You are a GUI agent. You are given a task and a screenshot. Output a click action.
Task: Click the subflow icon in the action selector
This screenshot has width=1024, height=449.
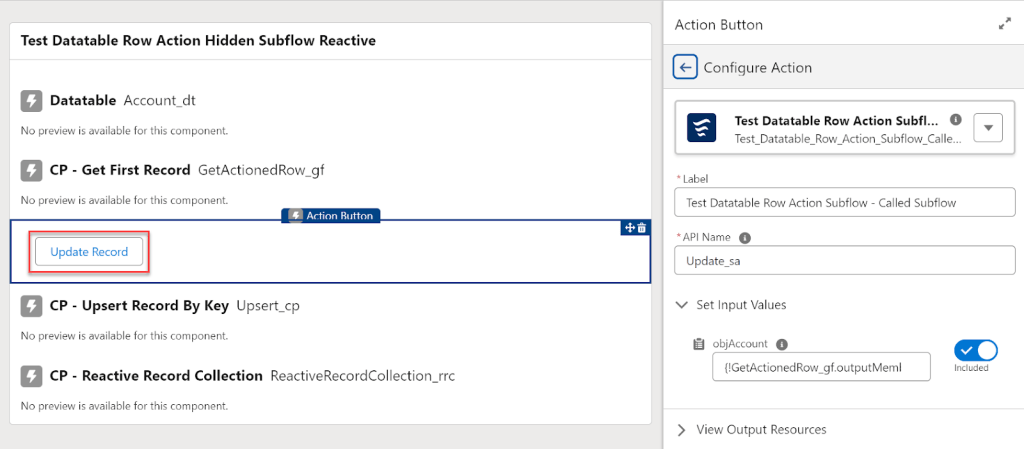[702, 128]
